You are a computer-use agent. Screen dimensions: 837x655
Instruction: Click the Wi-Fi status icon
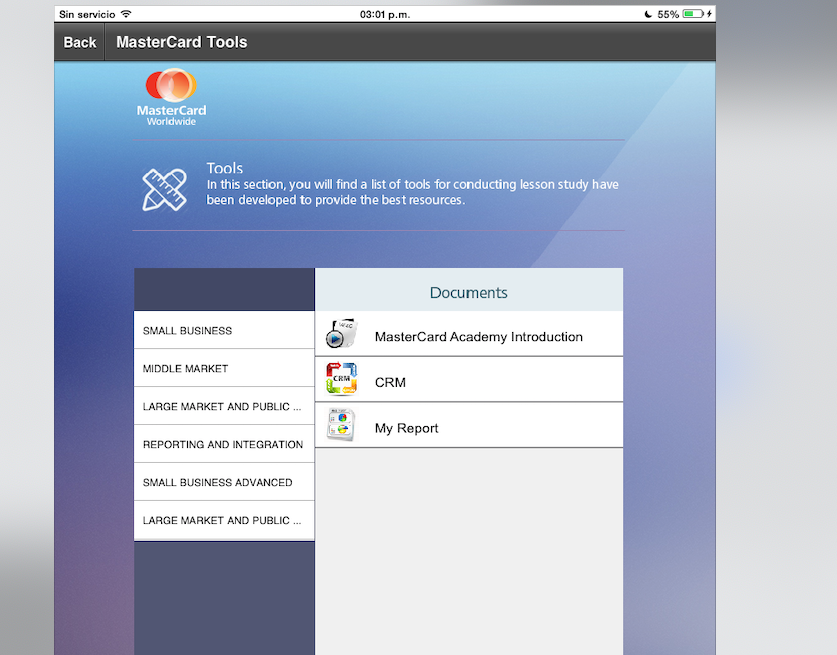coord(126,14)
